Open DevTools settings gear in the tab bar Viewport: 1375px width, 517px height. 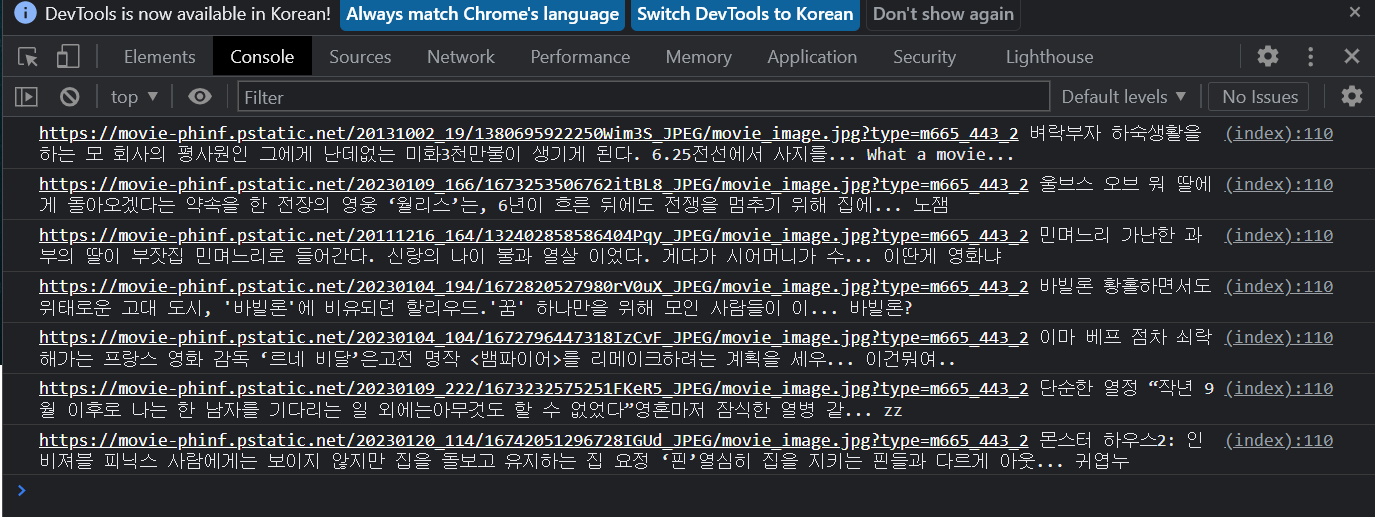pyautogui.click(x=1268, y=56)
